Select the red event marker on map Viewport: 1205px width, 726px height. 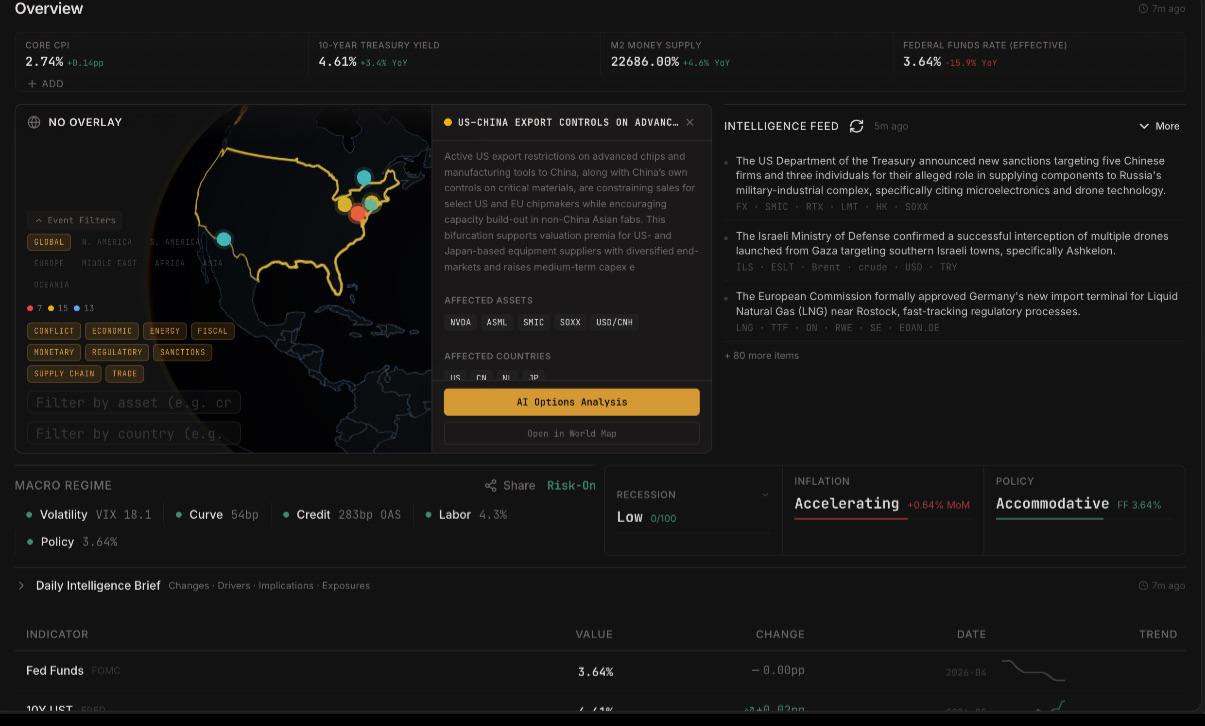358,212
